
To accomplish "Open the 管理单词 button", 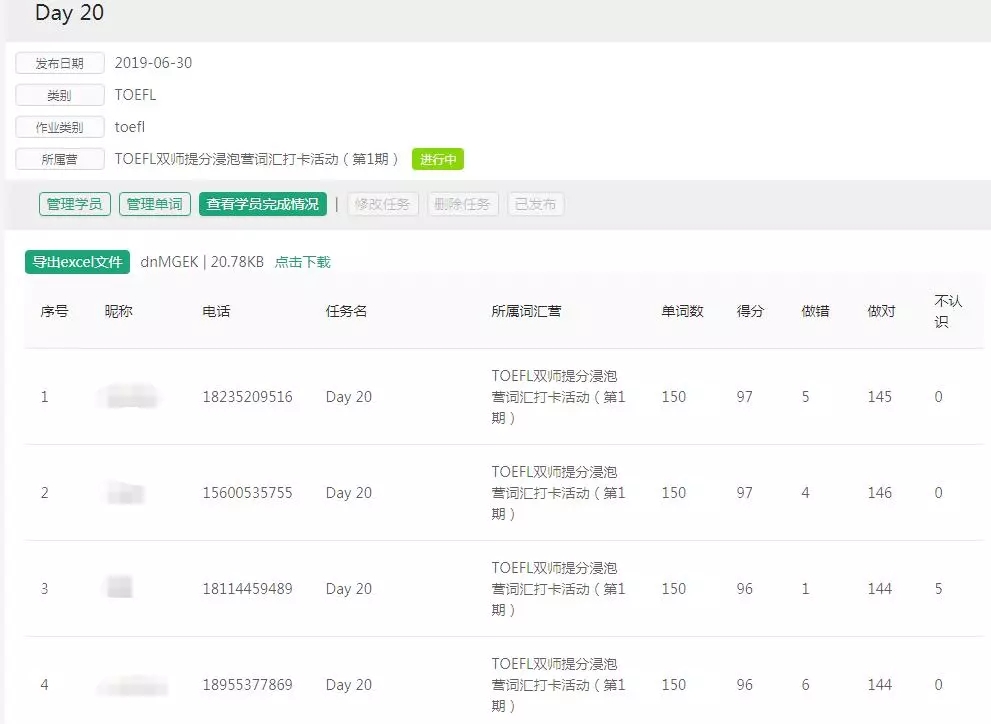I will click(x=155, y=204).
